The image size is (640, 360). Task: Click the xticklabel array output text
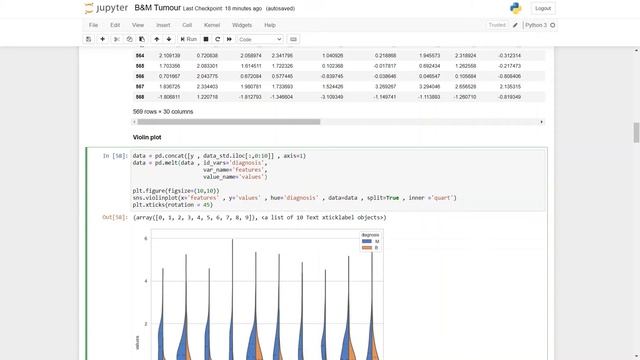260,218
